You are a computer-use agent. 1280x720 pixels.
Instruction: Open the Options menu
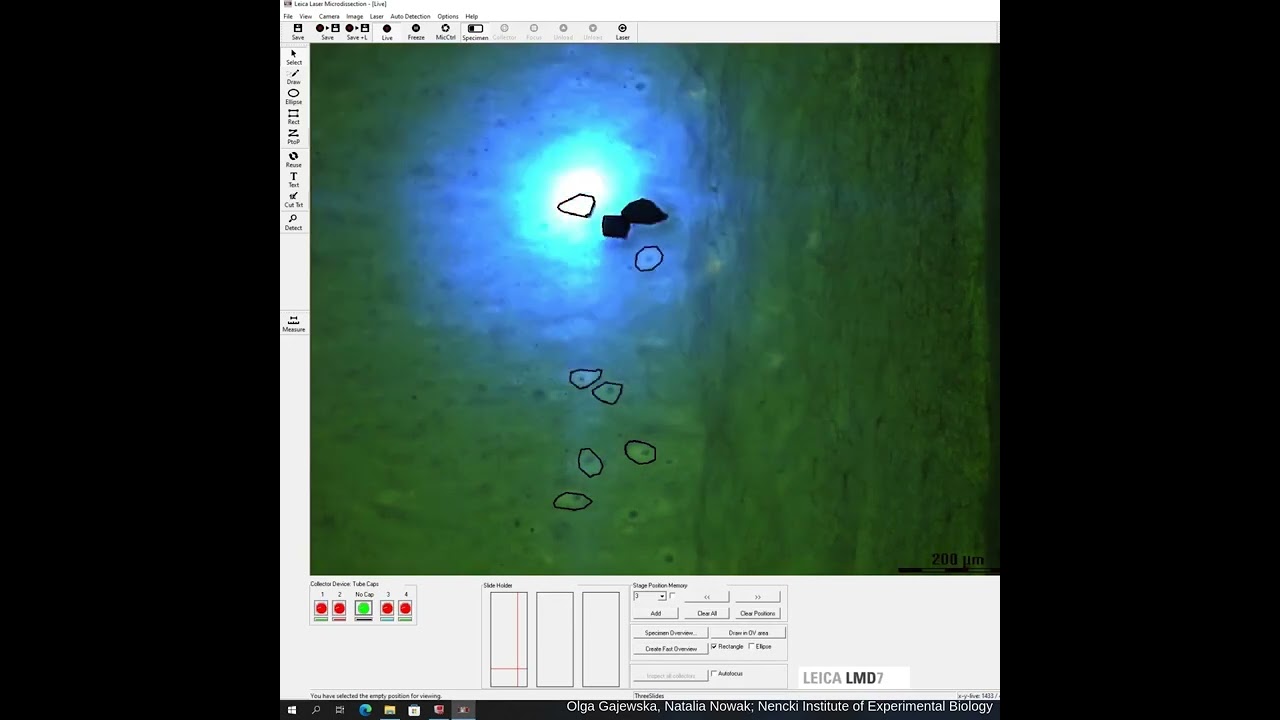(x=448, y=16)
